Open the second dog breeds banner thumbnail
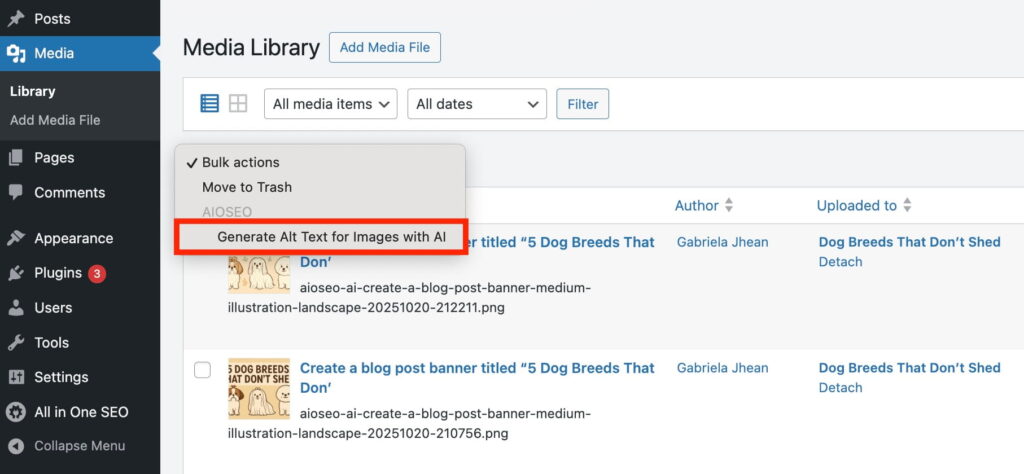Image resolution: width=1024 pixels, height=474 pixels. tap(258, 388)
